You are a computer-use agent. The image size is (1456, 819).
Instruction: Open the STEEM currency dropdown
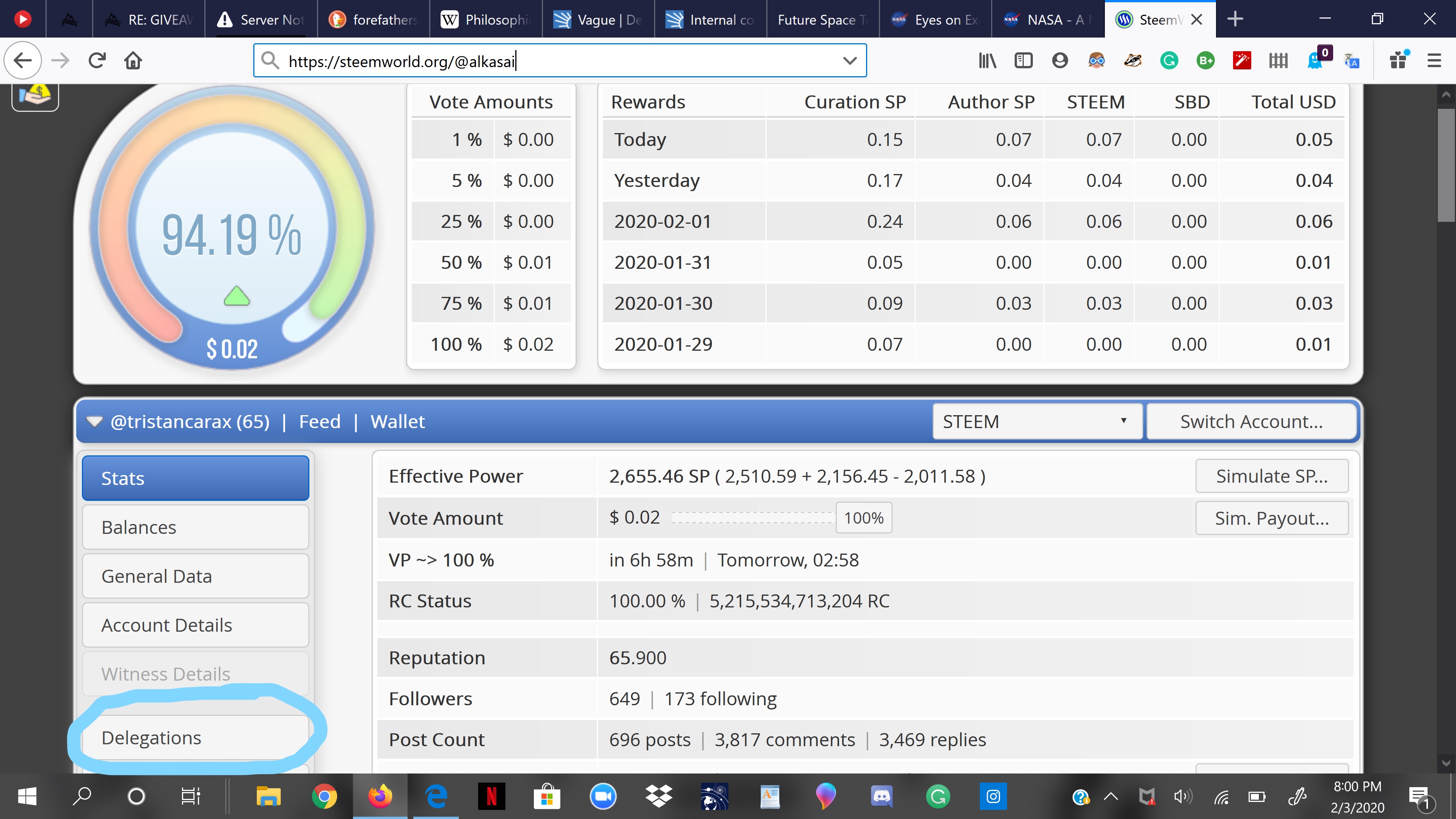point(1037,422)
